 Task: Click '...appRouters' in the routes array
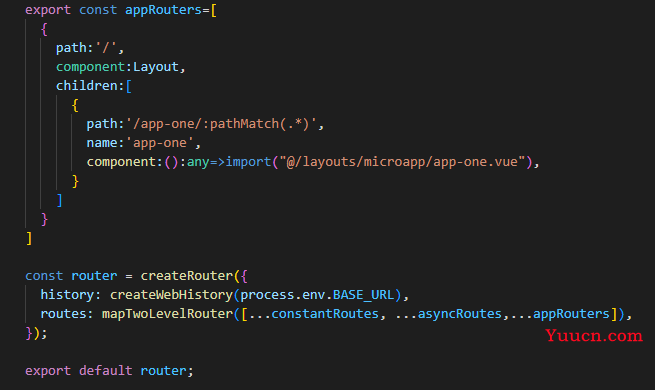560,314
